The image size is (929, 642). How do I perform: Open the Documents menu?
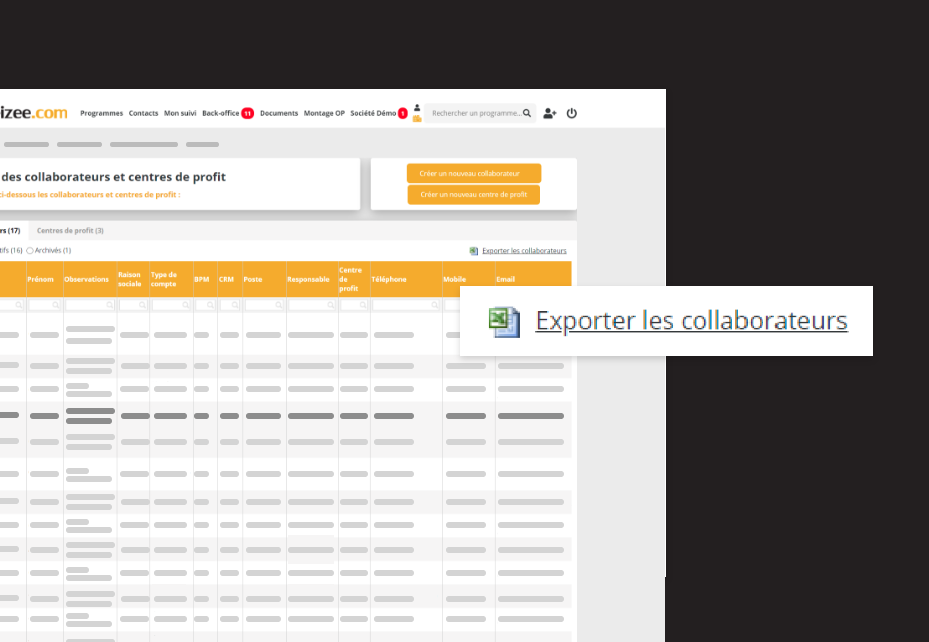click(x=278, y=113)
